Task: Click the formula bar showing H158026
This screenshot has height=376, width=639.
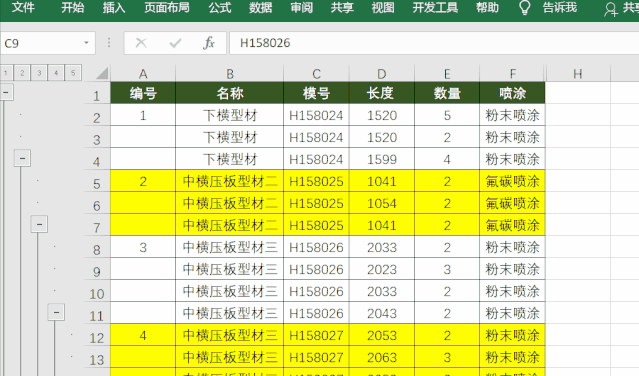Action: [x=434, y=43]
